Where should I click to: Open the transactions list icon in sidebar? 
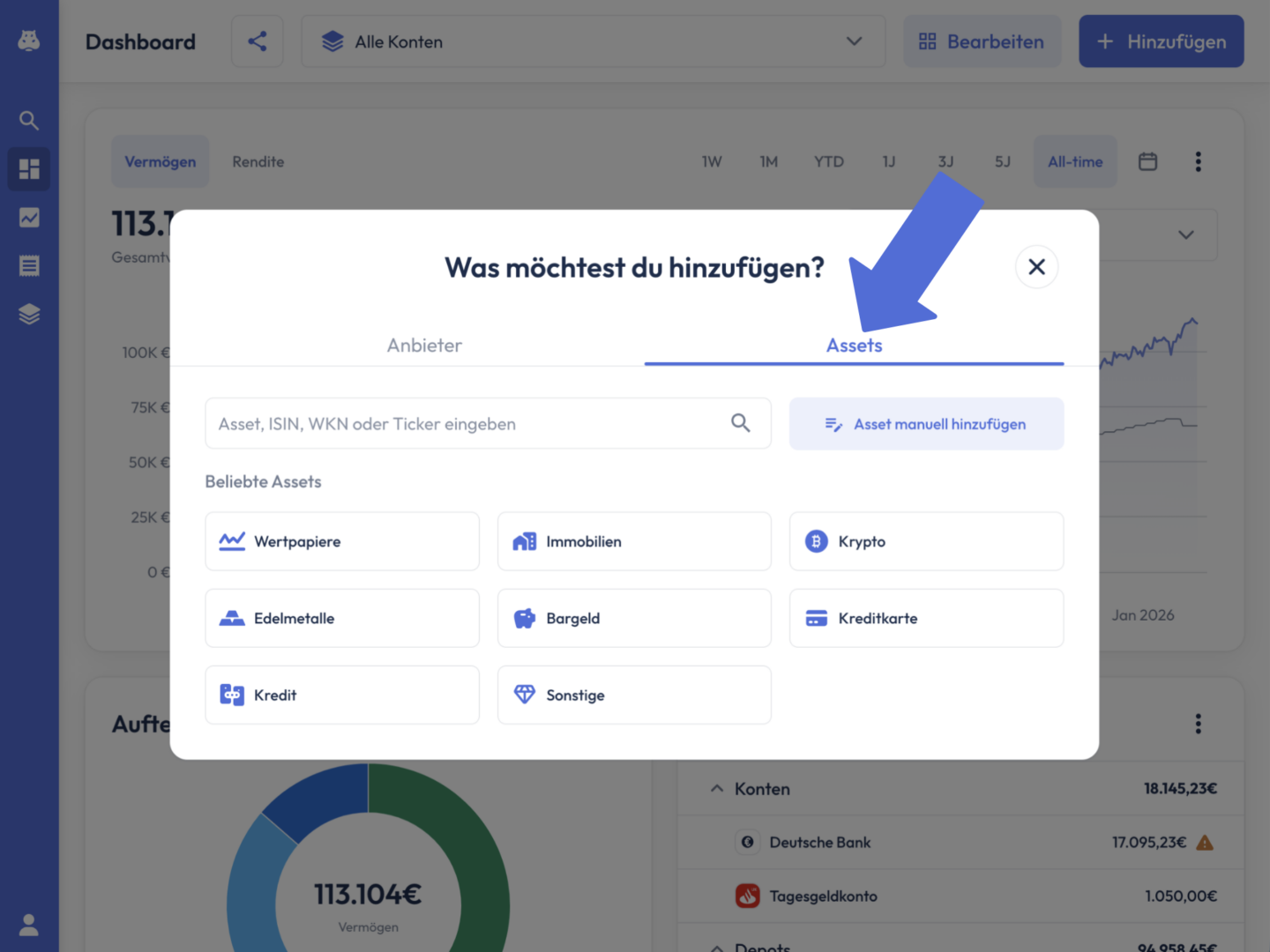click(29, 265)
